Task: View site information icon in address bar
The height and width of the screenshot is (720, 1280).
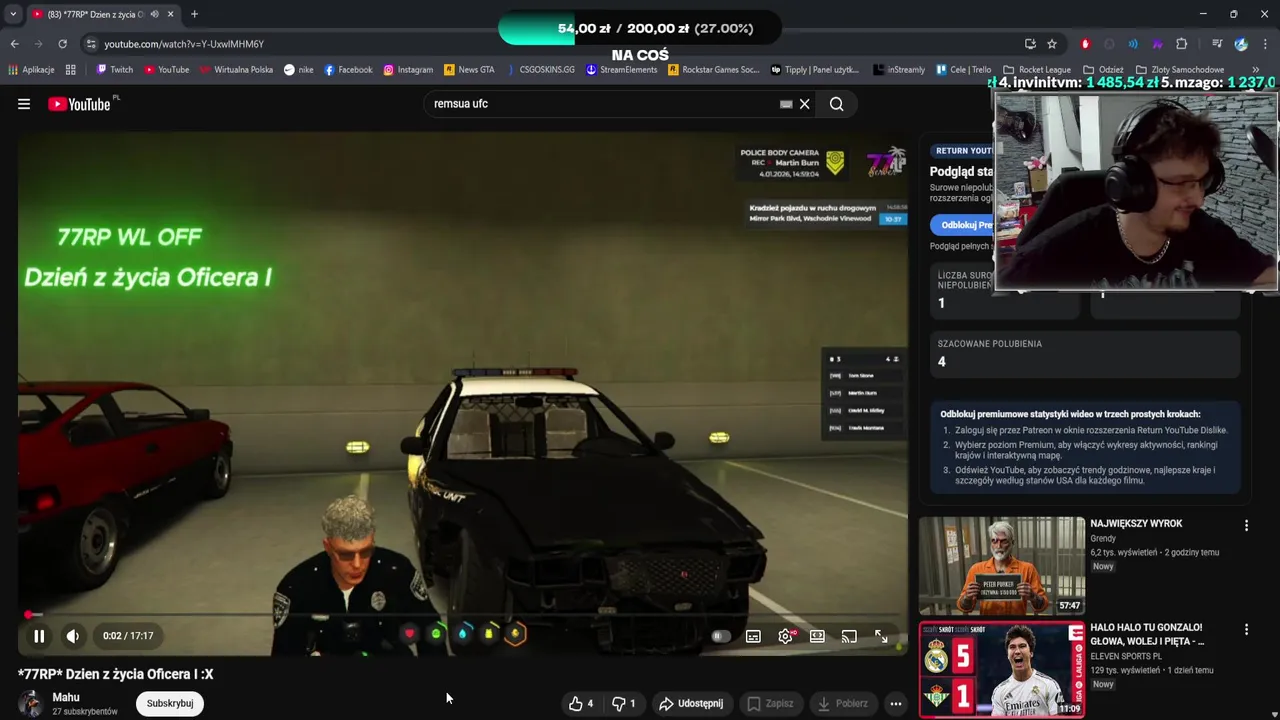Action: [91, 44]
